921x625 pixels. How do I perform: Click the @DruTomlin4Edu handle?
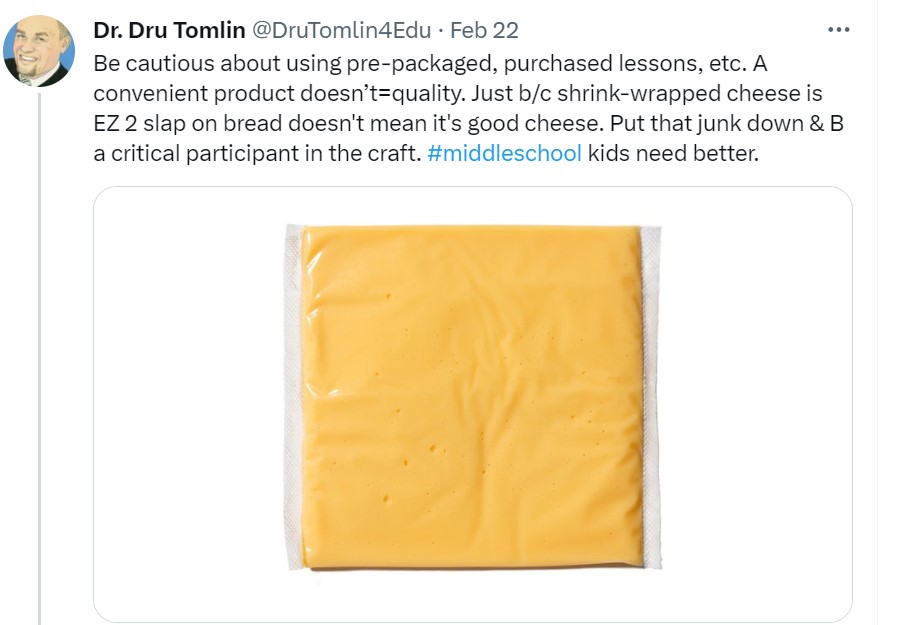click(345, 30)
